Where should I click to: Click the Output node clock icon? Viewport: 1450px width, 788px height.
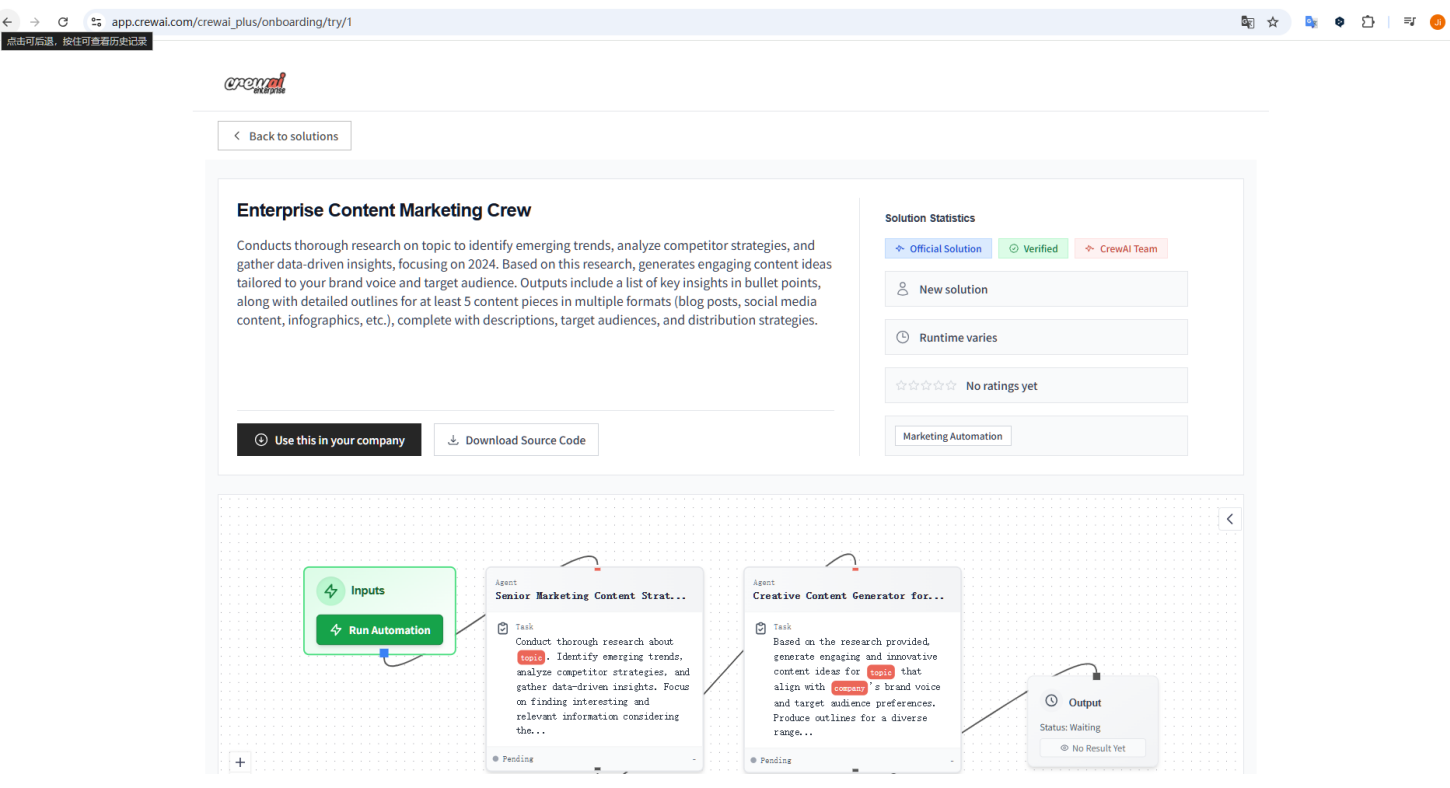point(1051,702)
